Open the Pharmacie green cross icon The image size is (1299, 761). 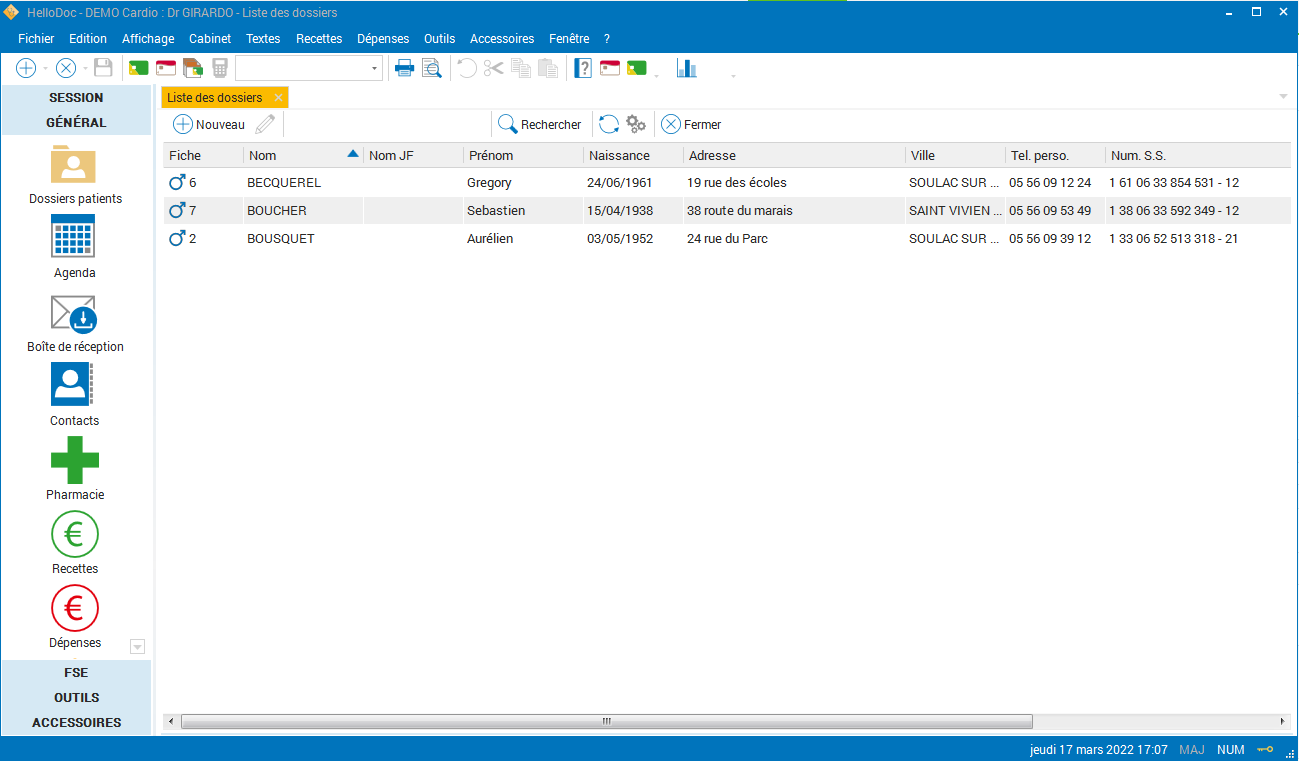(75, 460)
